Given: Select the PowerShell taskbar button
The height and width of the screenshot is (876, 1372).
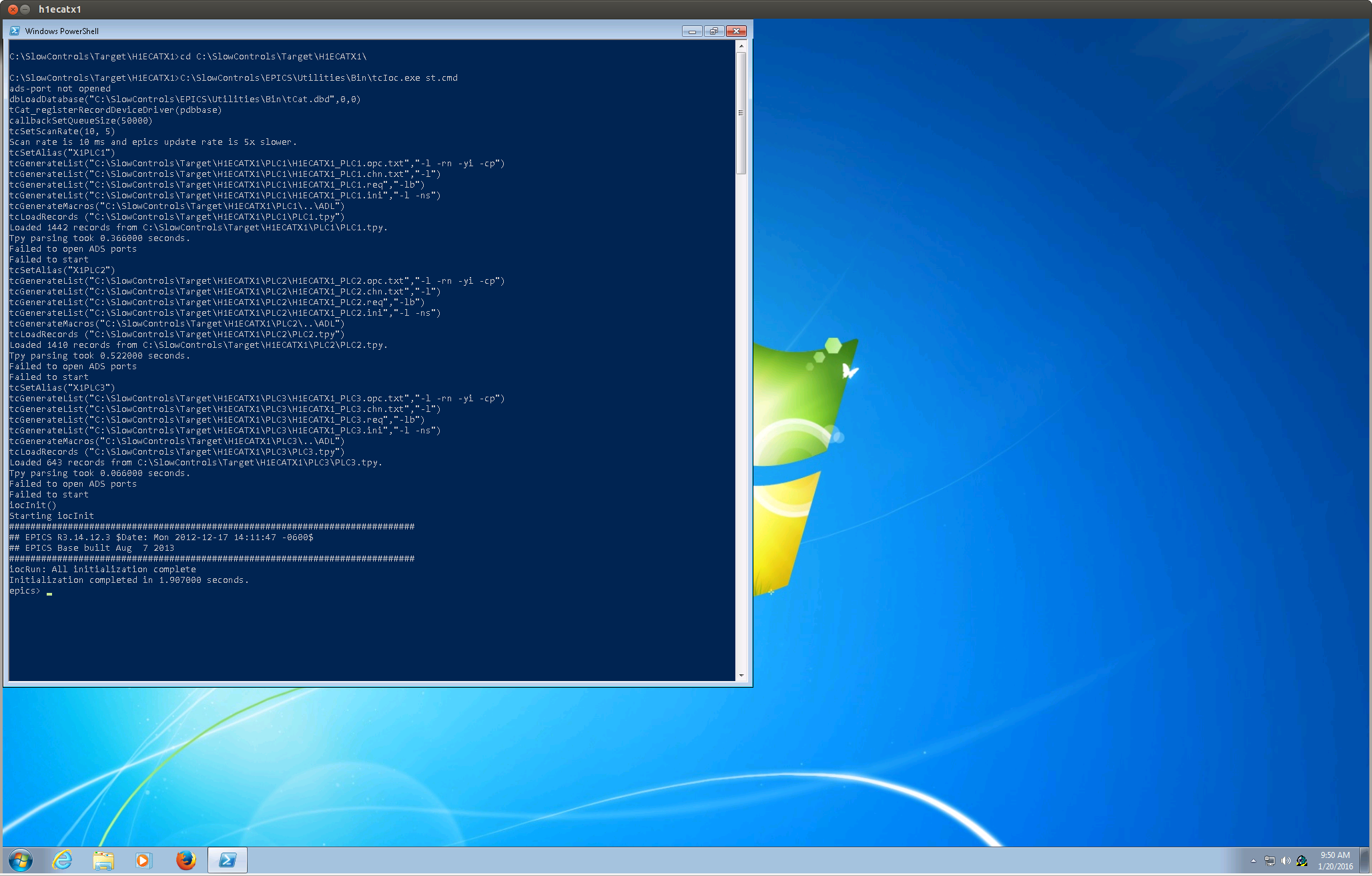Looking at the screenshot, I should [228, 860].
